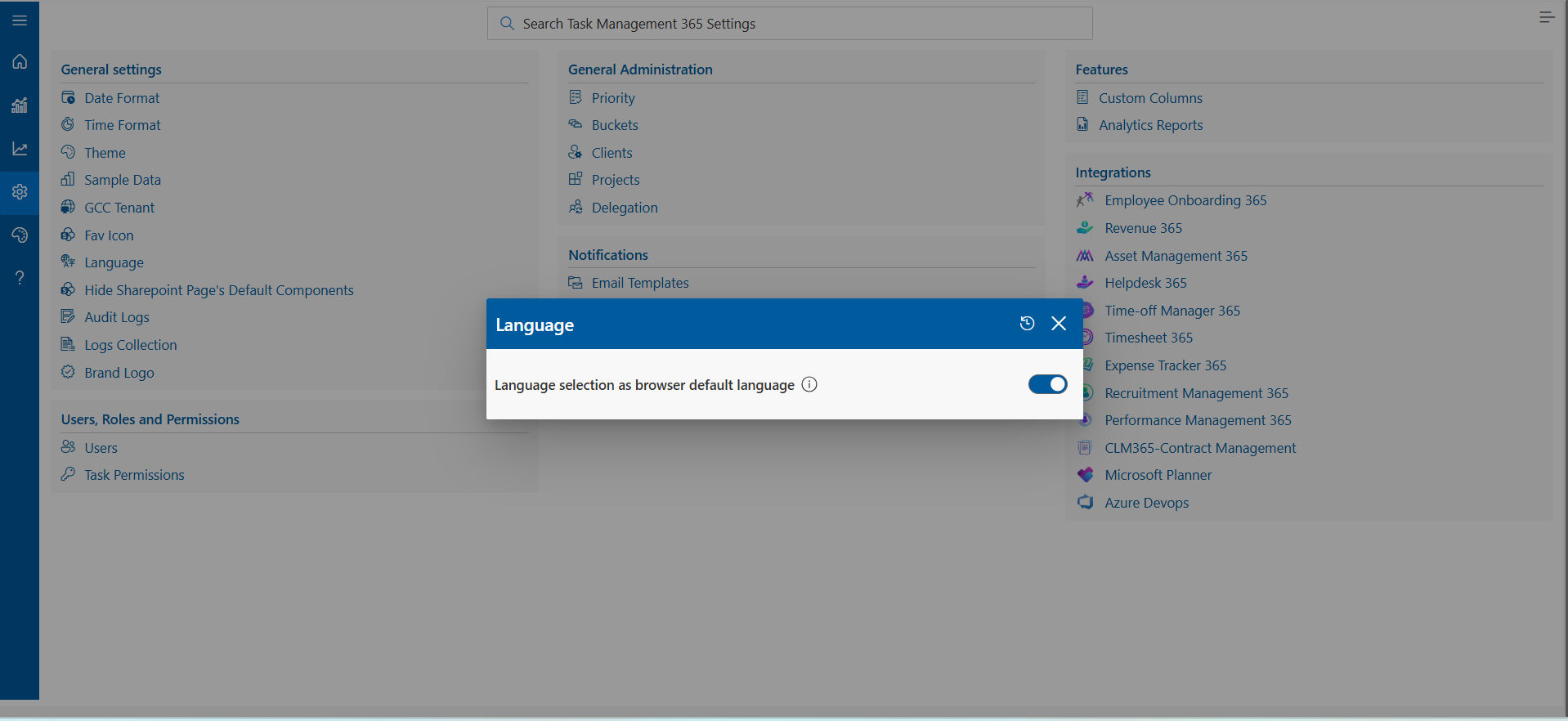Open Date Format setting

[x=122, y=98]
